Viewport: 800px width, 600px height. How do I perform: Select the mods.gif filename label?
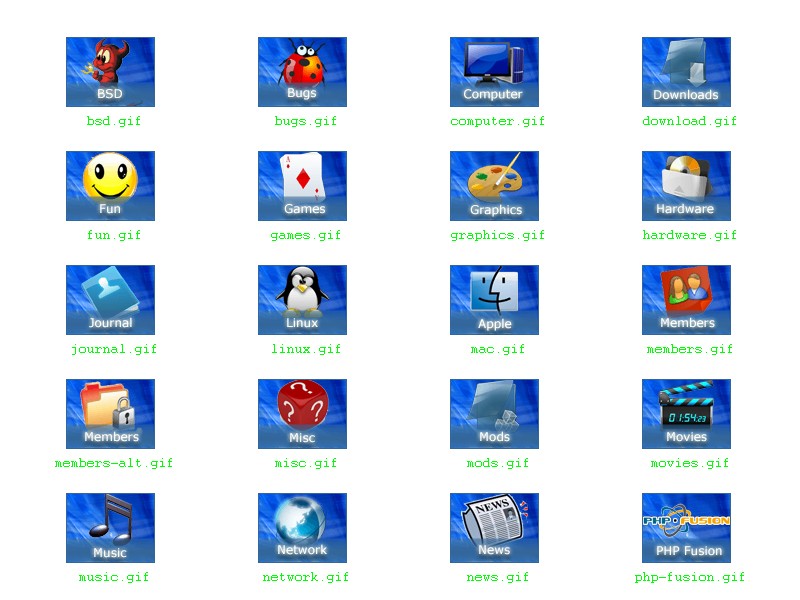(497, 463)
